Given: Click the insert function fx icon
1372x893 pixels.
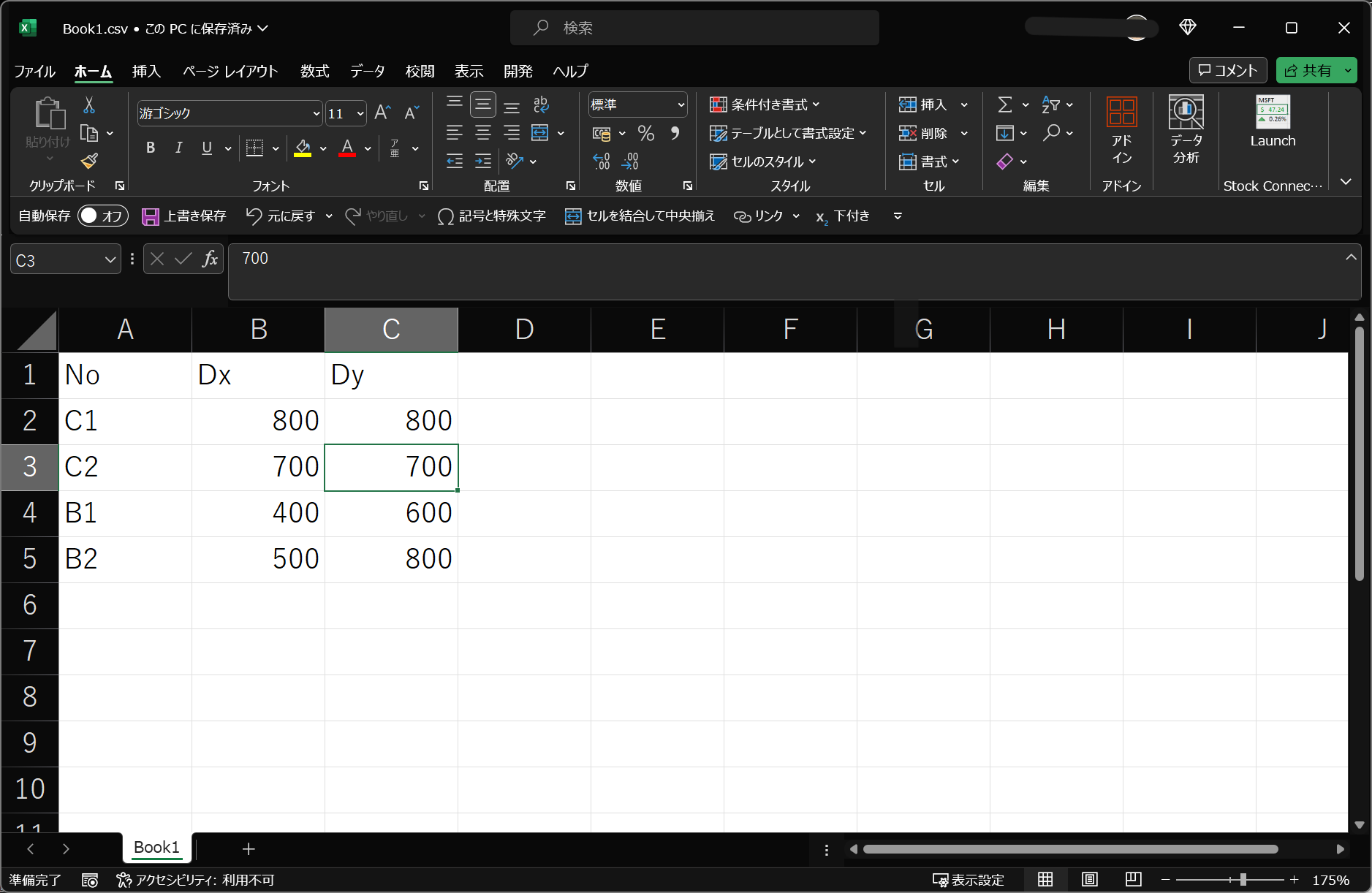Looking at the screenshot, I should 210,259.
